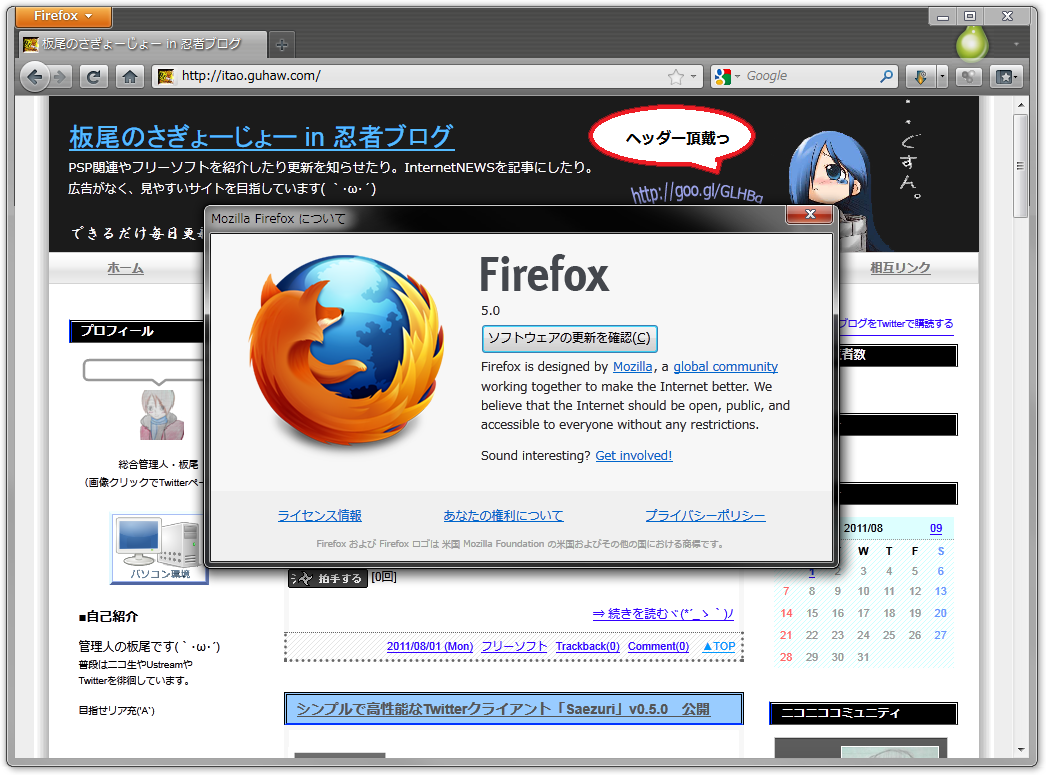
Task: Open the Google search engine selector dropdown
Action: click(x=727, y=77)
